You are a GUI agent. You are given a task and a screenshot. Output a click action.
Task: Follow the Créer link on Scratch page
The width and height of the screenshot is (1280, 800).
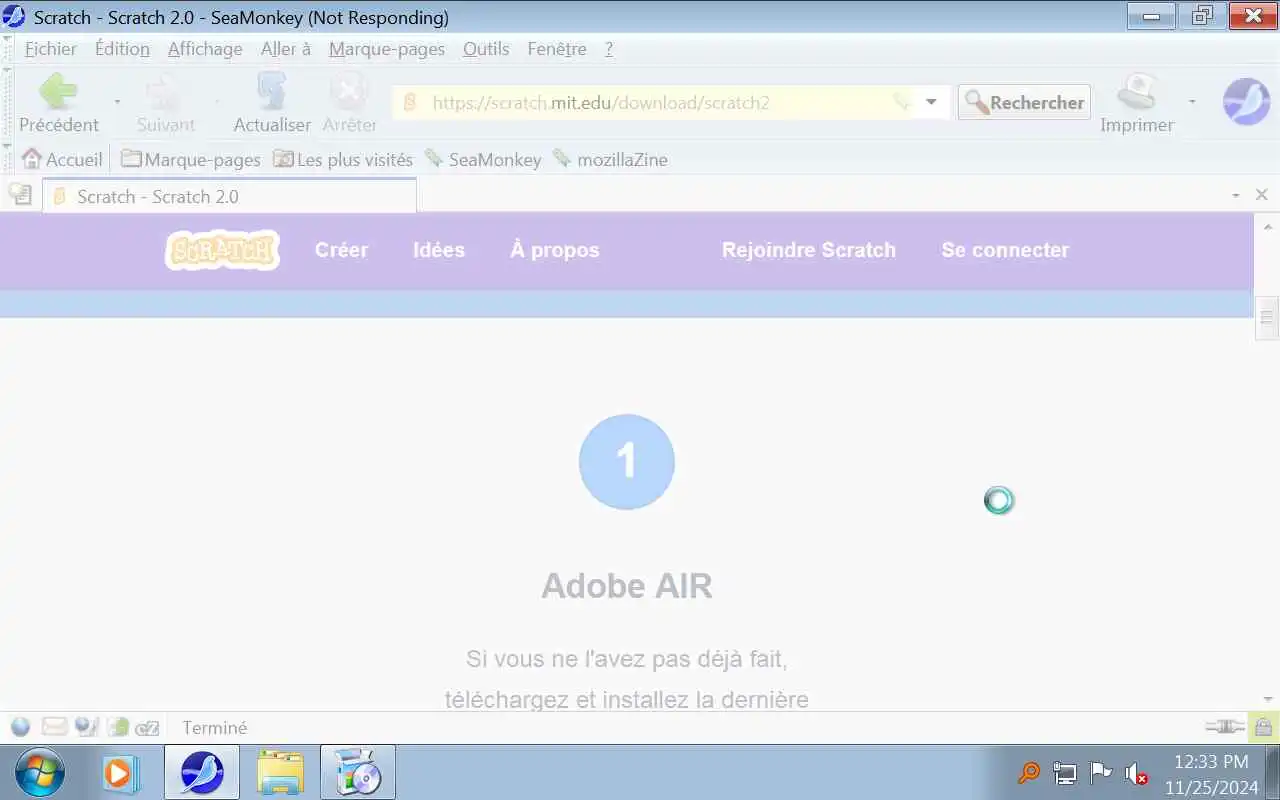click(x=341, y=250)
